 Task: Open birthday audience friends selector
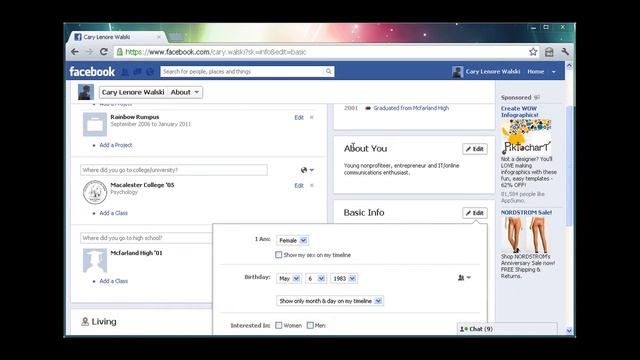(464, 278)
